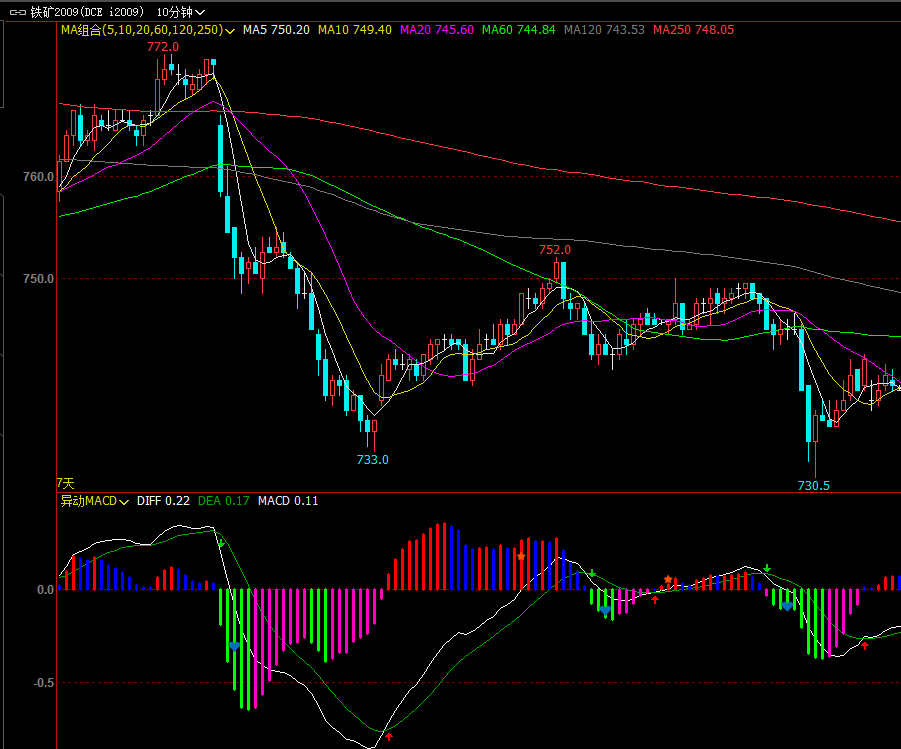This screenshot has width=901, height=749.
Task: Click the MA250 748.05 value
Action: pos(693,30)
